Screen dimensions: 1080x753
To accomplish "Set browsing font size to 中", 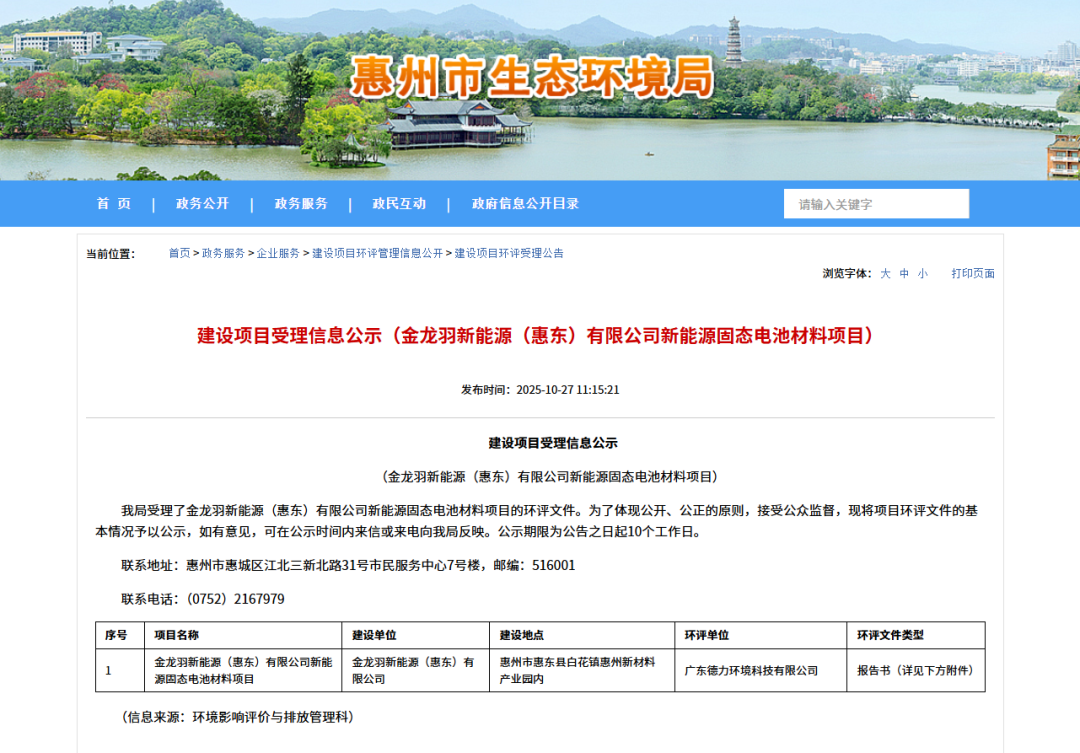I will [904, 274].
